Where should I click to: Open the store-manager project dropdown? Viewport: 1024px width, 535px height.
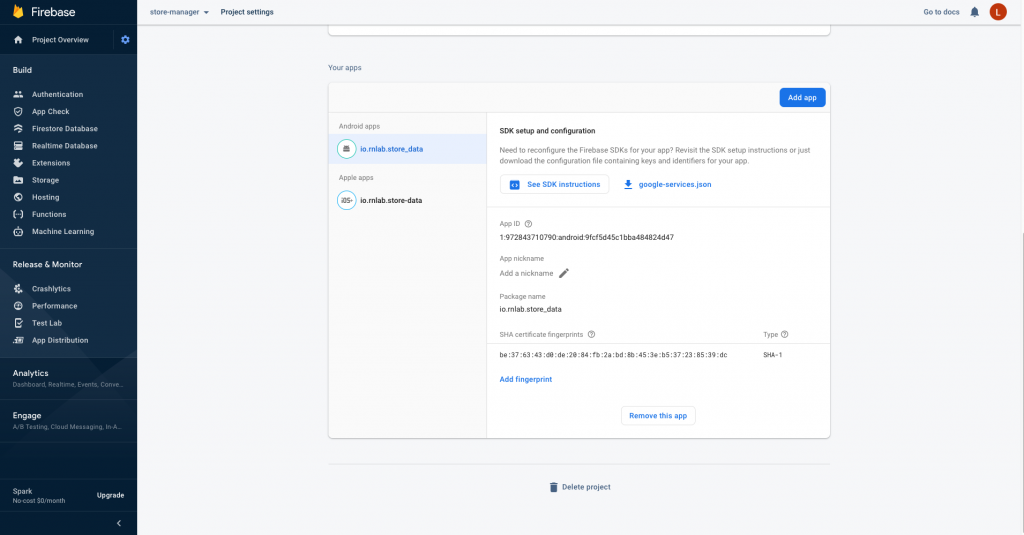pyautogui.click(x=179, y=12)
